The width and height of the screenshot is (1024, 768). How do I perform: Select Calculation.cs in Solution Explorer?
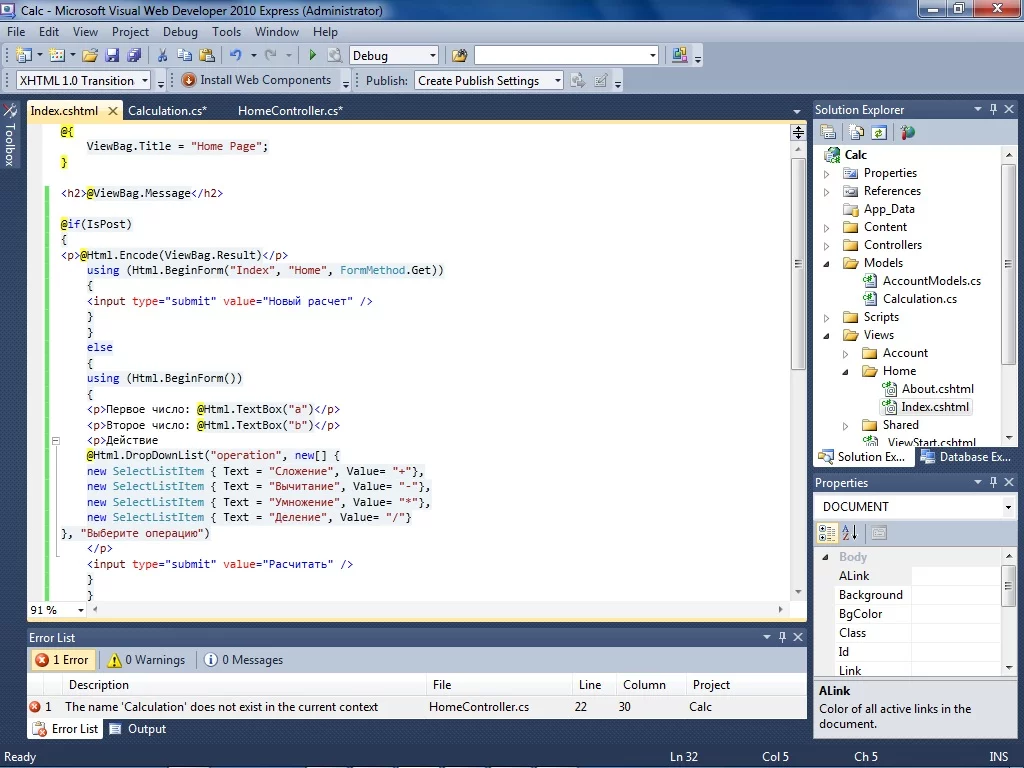(919, 299)
